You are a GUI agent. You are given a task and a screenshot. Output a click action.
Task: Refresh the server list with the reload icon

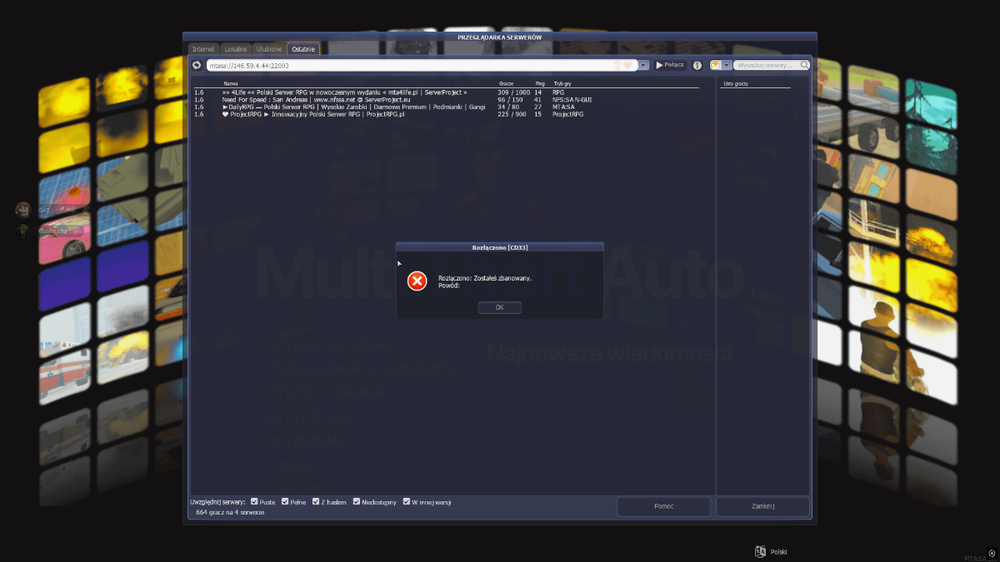coord(196,65)
